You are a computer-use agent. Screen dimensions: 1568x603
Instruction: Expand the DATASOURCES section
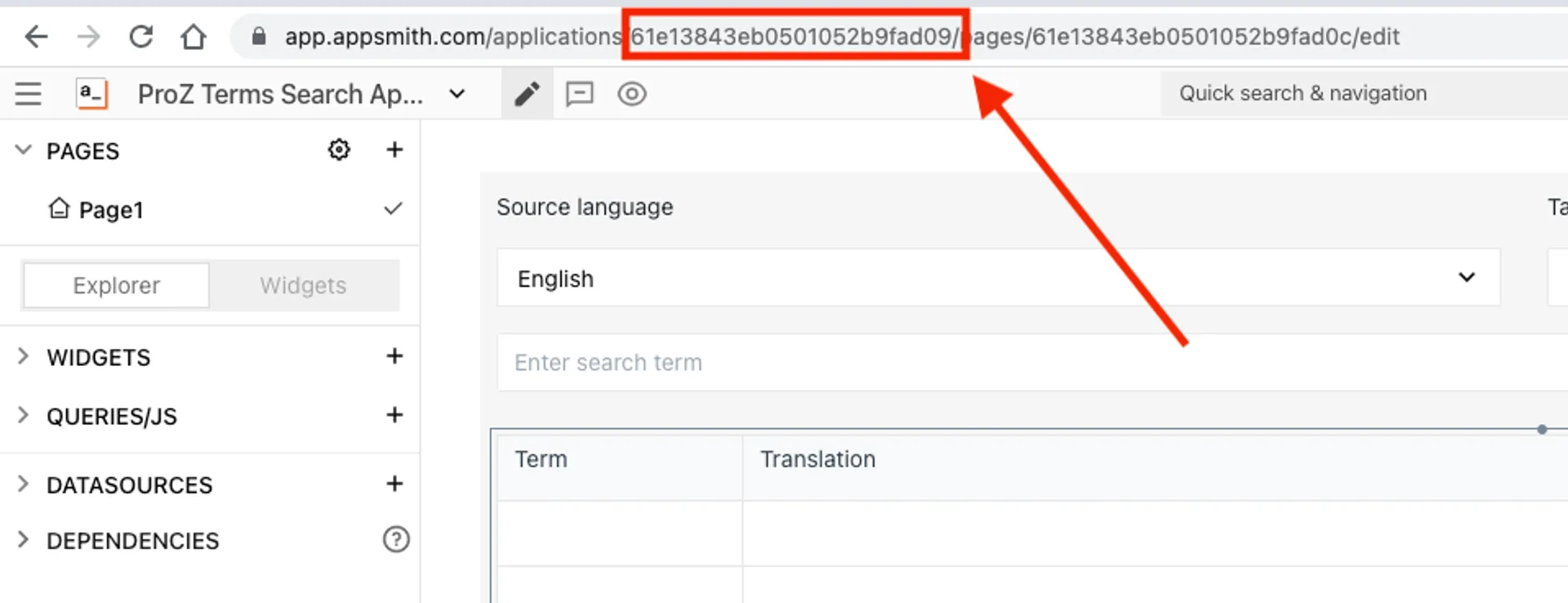tap(23, 484)
